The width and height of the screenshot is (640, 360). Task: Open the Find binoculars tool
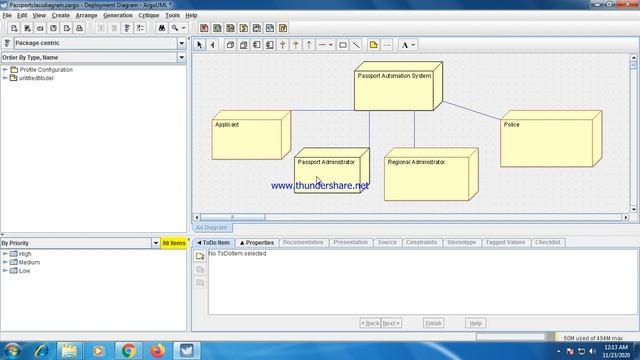(162, 28)
